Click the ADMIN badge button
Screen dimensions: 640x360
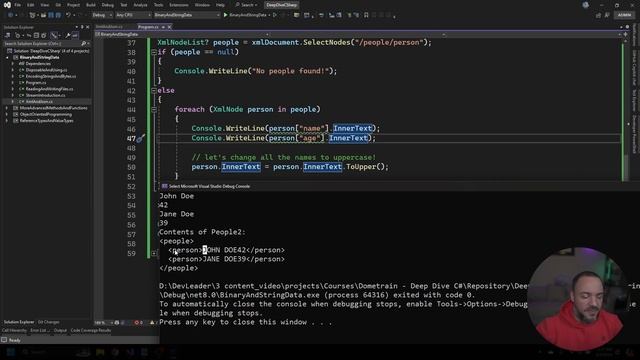pyautogui.click(x=624, y=15)
